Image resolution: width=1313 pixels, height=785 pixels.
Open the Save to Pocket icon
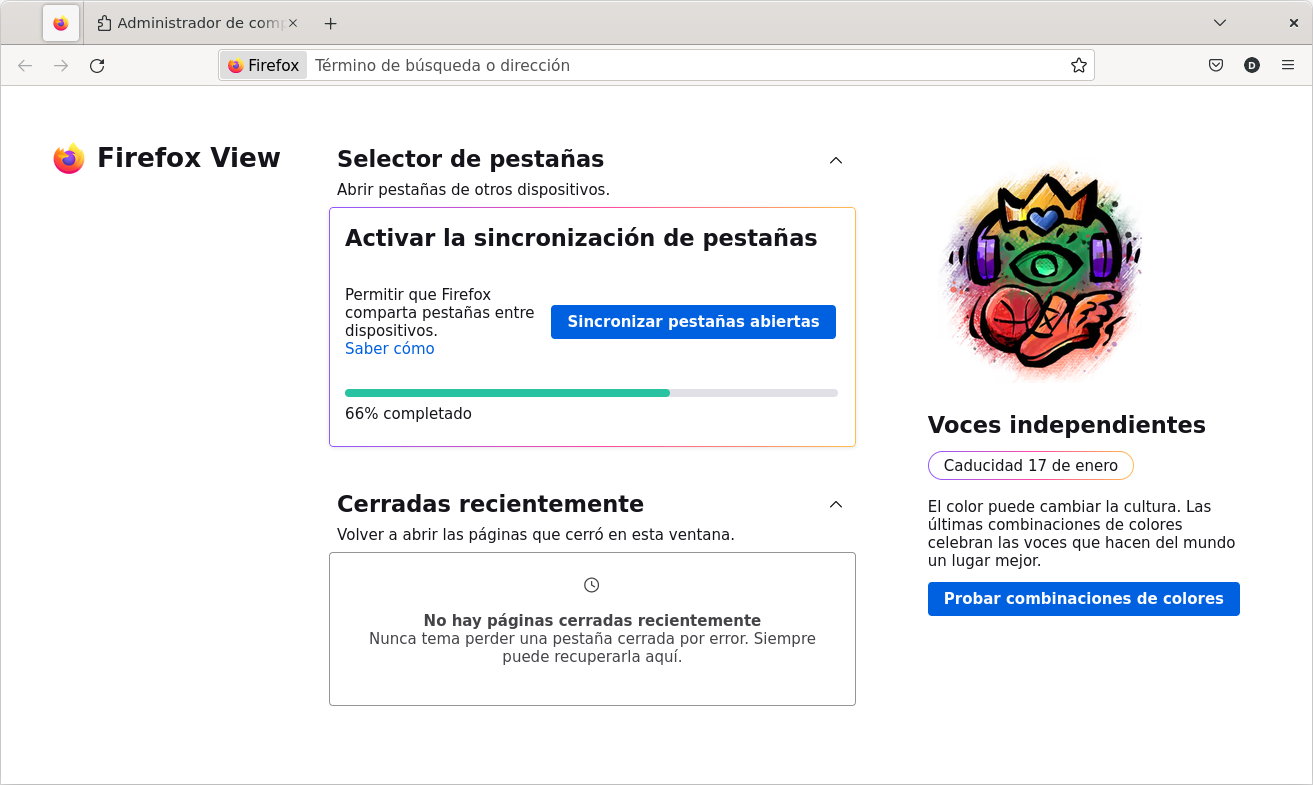1216,66
